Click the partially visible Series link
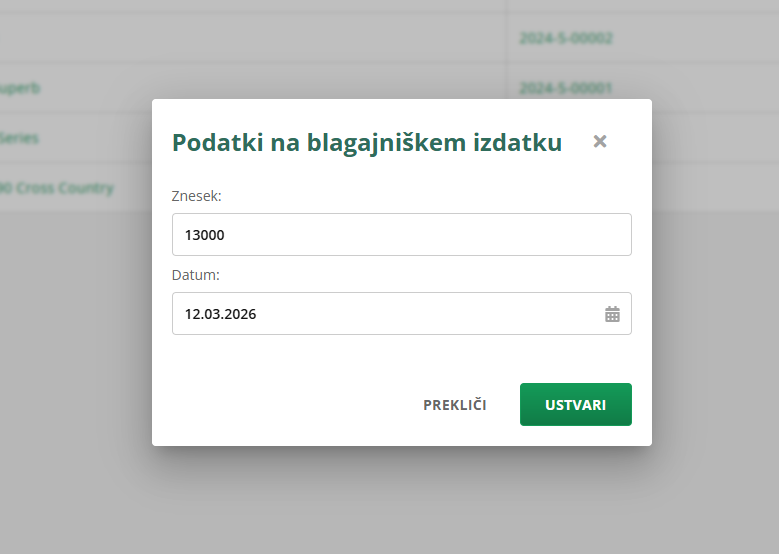This screenshot has width=779, height=554. pos(19,138)
